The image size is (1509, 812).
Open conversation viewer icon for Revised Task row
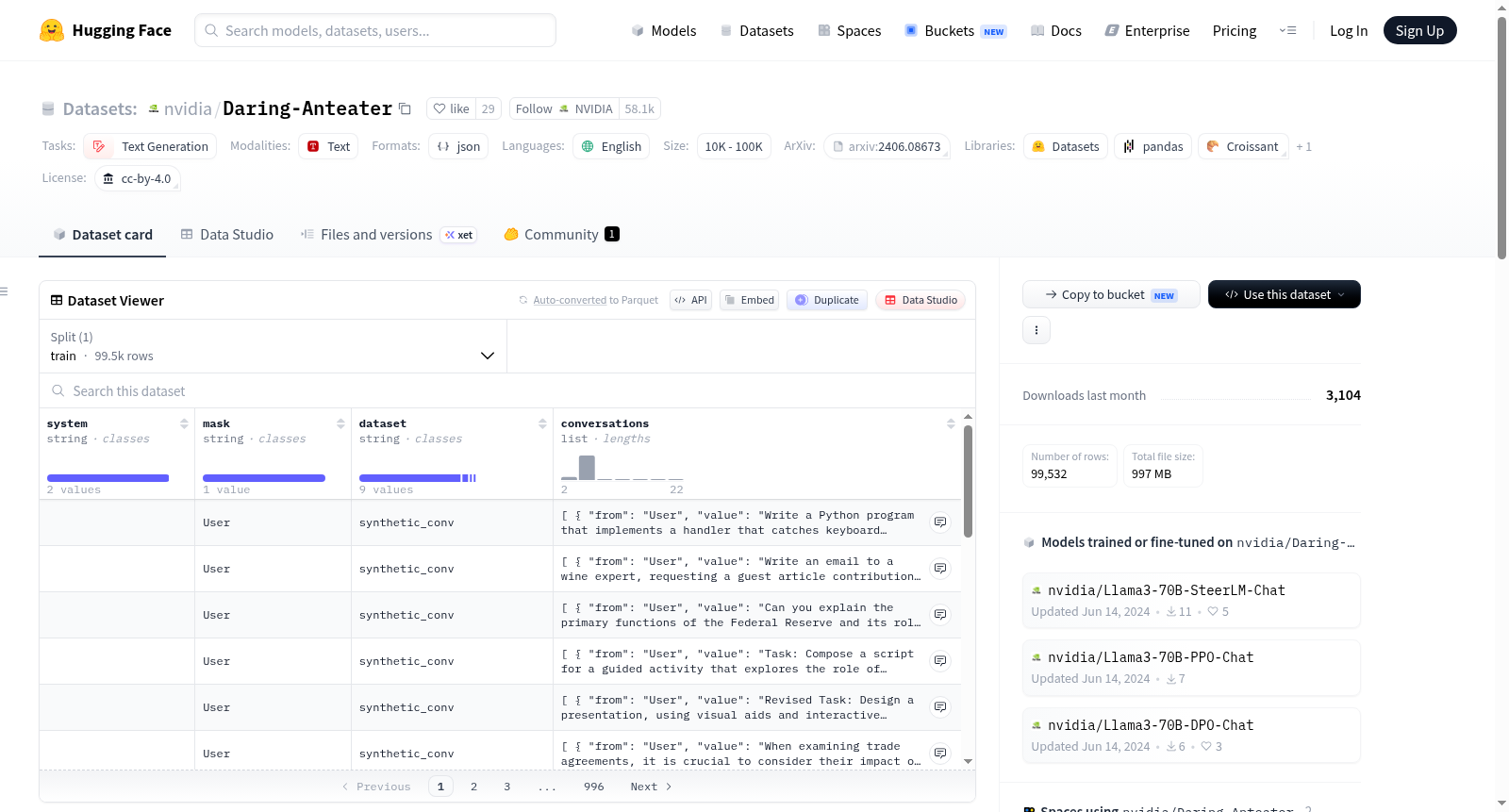(940, 706)
